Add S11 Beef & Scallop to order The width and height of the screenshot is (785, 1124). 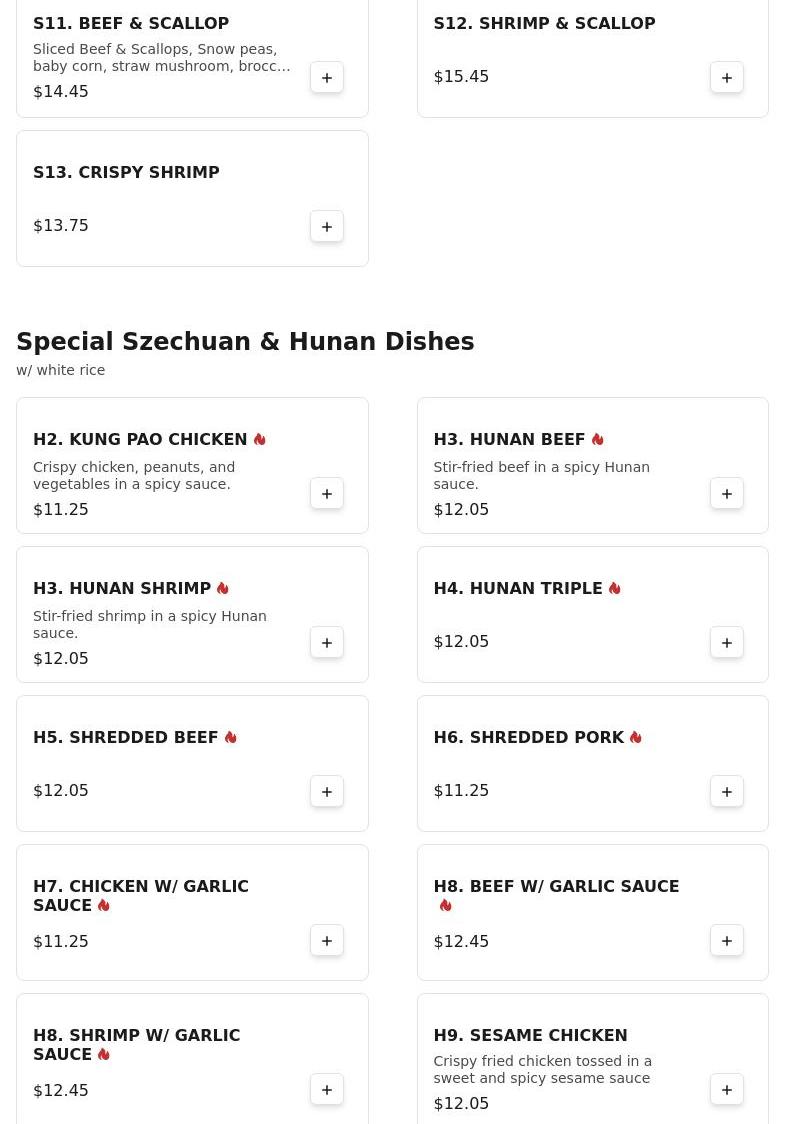point(327,78)
